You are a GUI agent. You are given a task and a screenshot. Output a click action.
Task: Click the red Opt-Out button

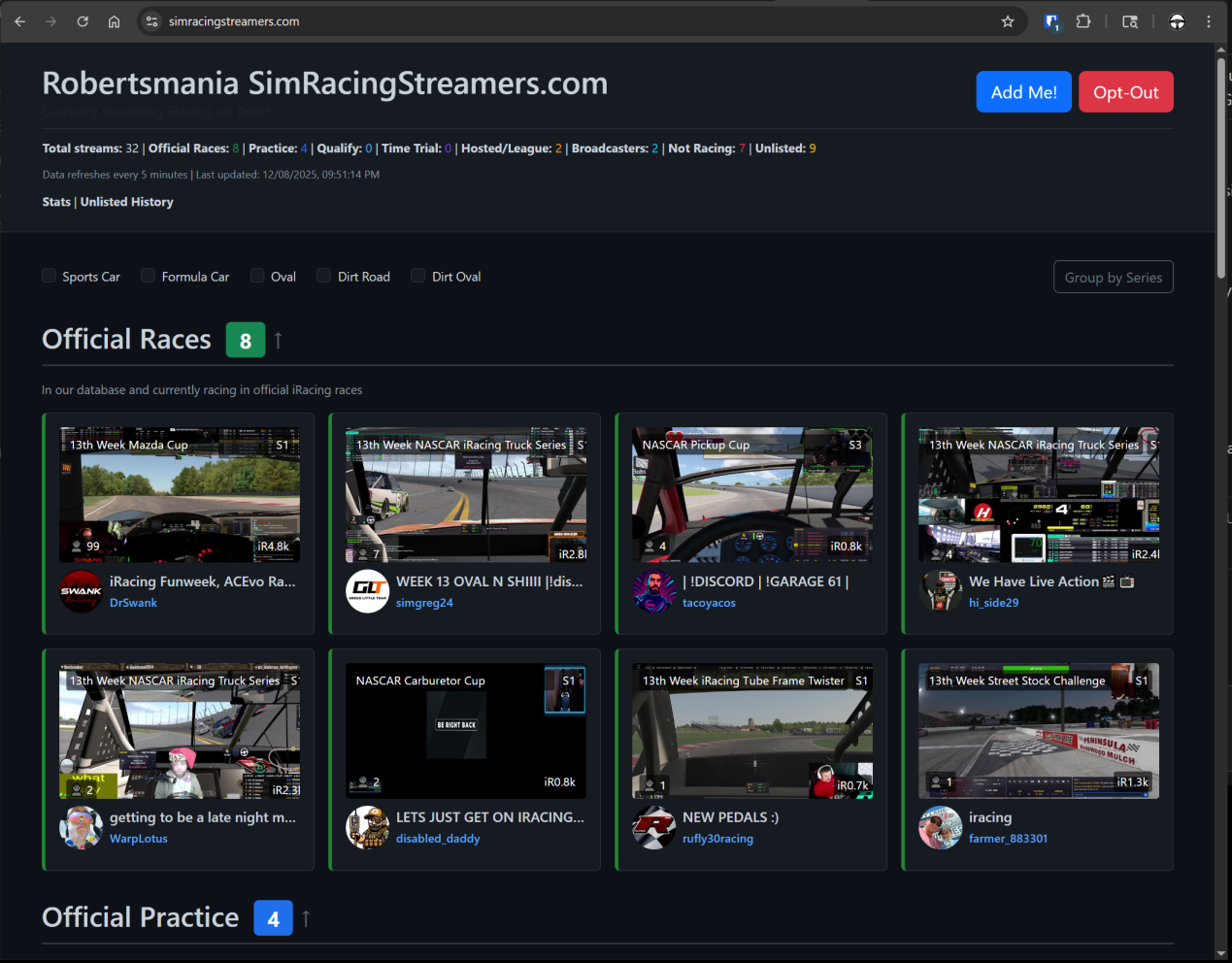coord(1125,92)
